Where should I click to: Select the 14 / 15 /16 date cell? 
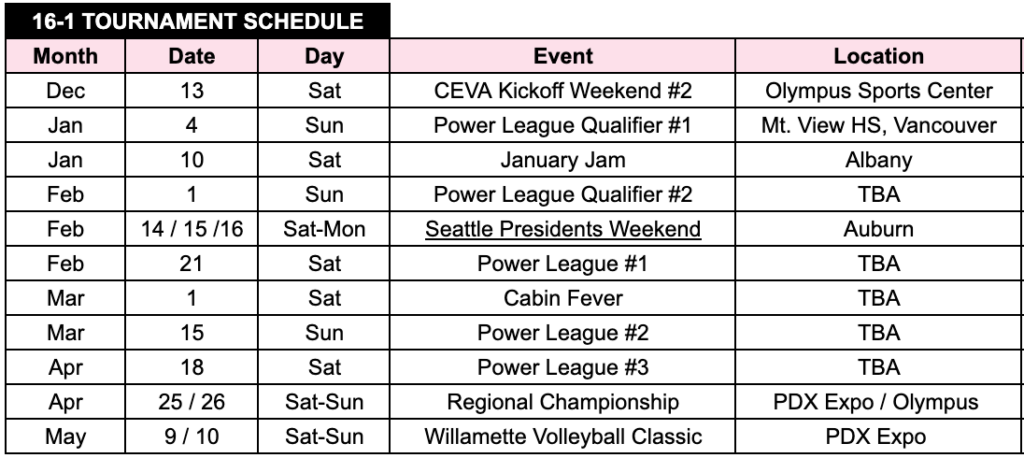click(x=192, y=229)
